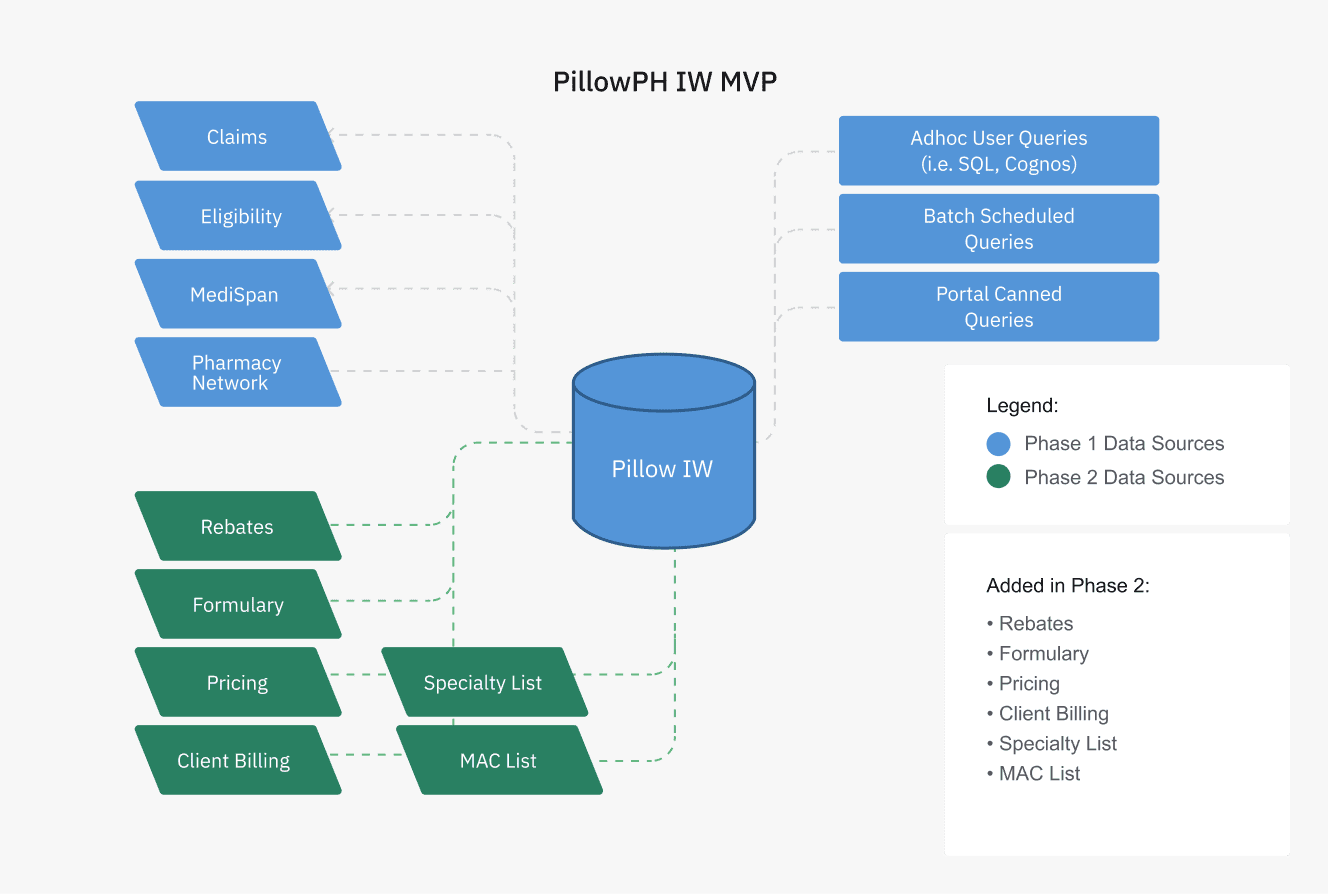Click the Pricing parallelogram shape
This screenshot has width=1328, height=894.
click(238, 682)
